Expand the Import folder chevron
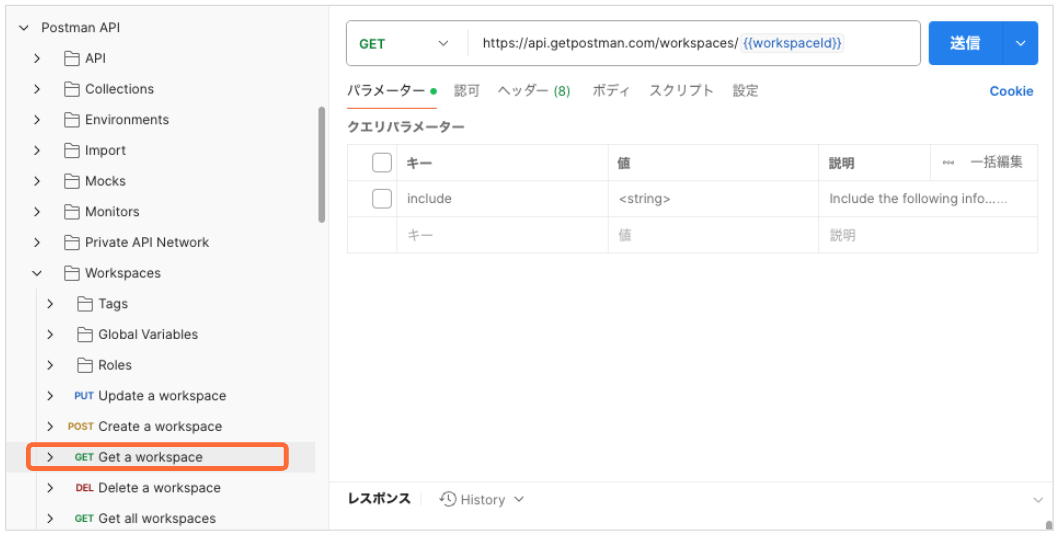 point(37,150)
